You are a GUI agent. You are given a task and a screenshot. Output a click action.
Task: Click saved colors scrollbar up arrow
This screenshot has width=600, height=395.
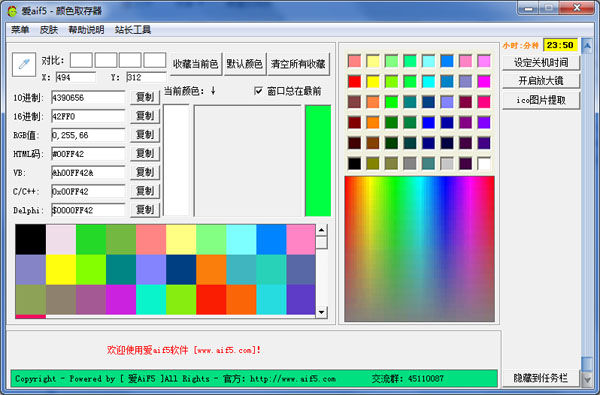(321, 230)
